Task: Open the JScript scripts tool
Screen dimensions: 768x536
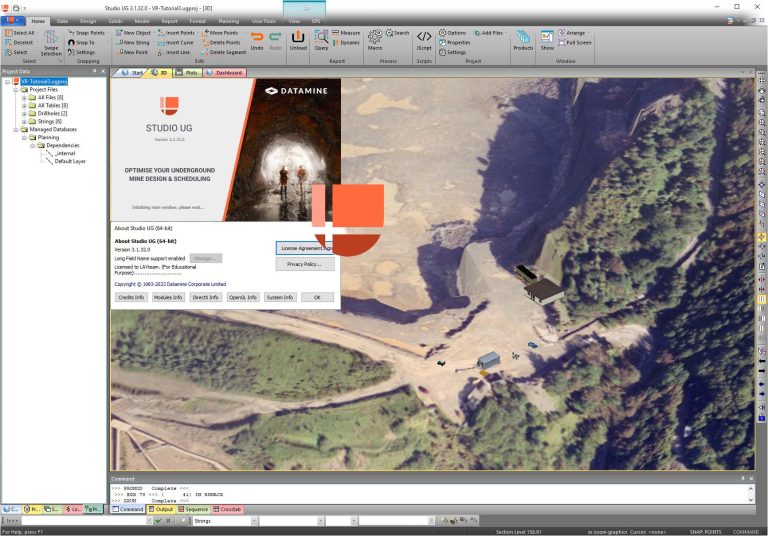Action: pos(424,41)
